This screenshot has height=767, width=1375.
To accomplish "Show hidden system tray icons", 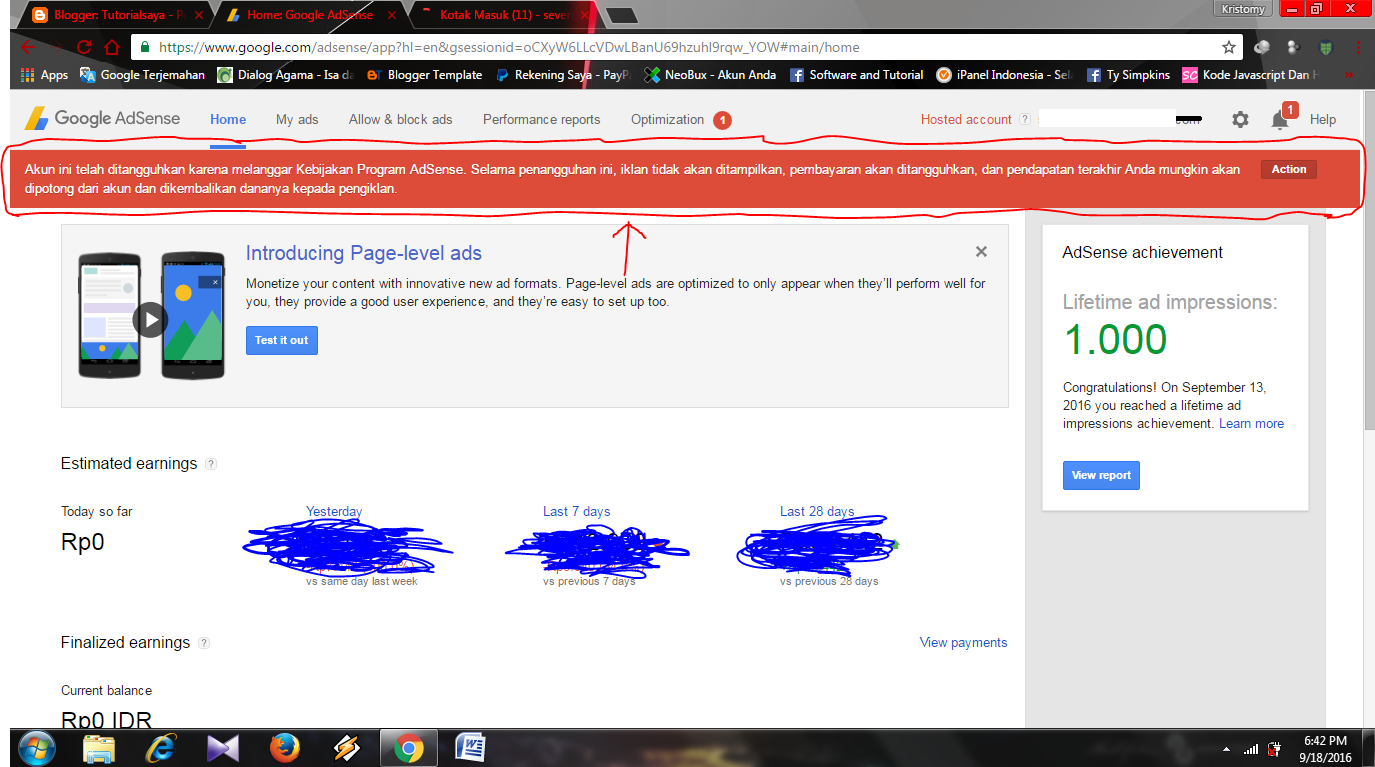I will click(x=1227, y=749).
